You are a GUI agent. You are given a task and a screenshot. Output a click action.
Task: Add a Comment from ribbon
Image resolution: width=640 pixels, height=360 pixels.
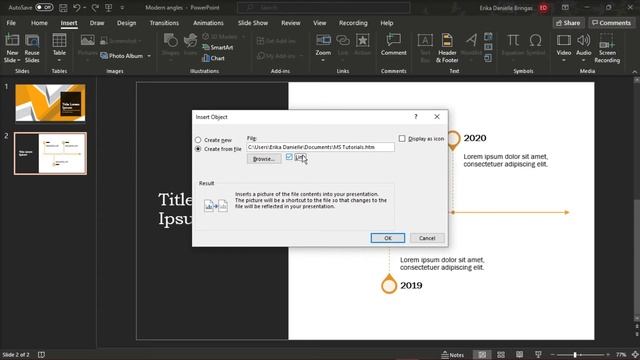pos(393,45)
